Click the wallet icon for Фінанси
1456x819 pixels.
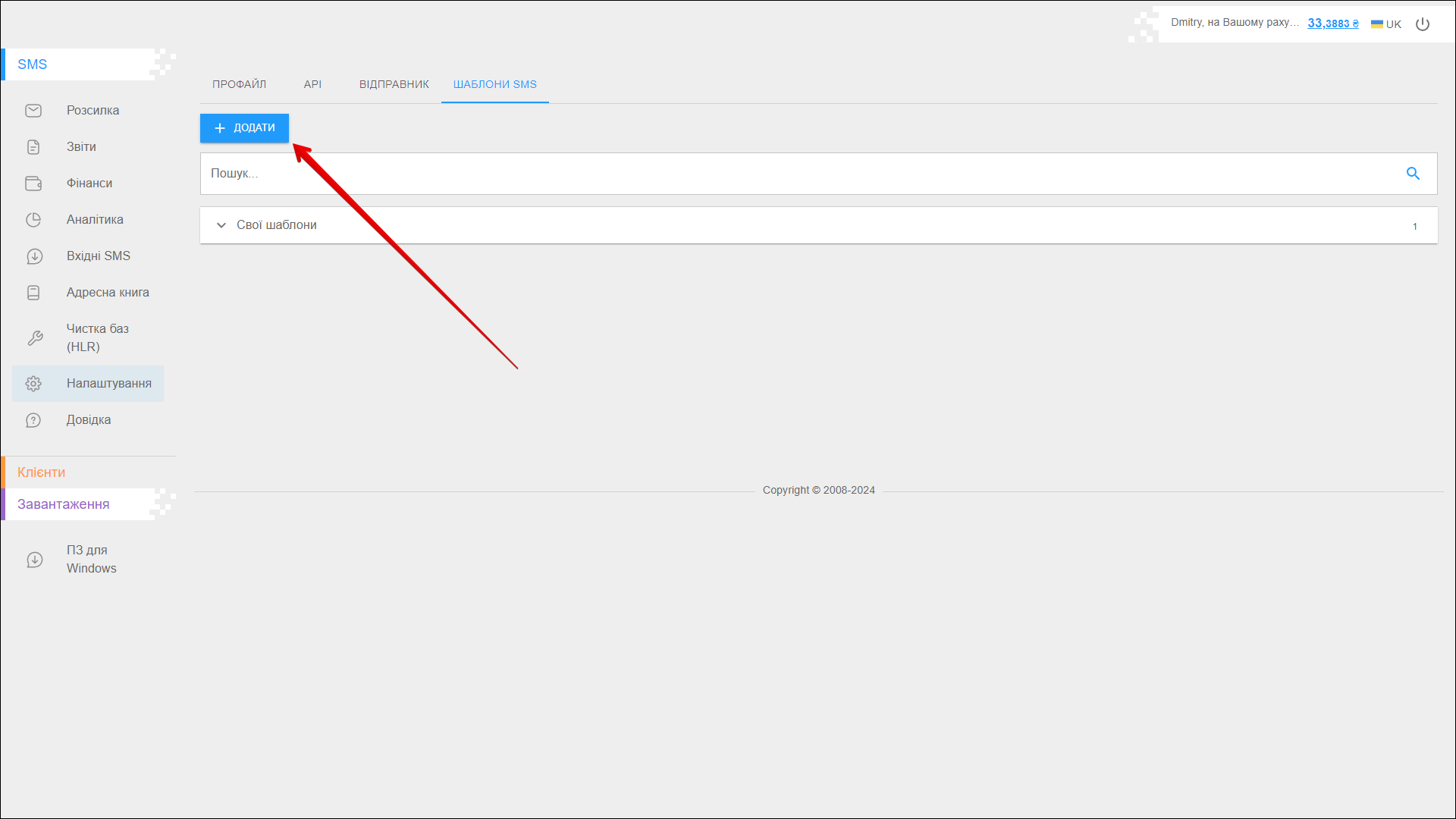[x=33, y=184]
